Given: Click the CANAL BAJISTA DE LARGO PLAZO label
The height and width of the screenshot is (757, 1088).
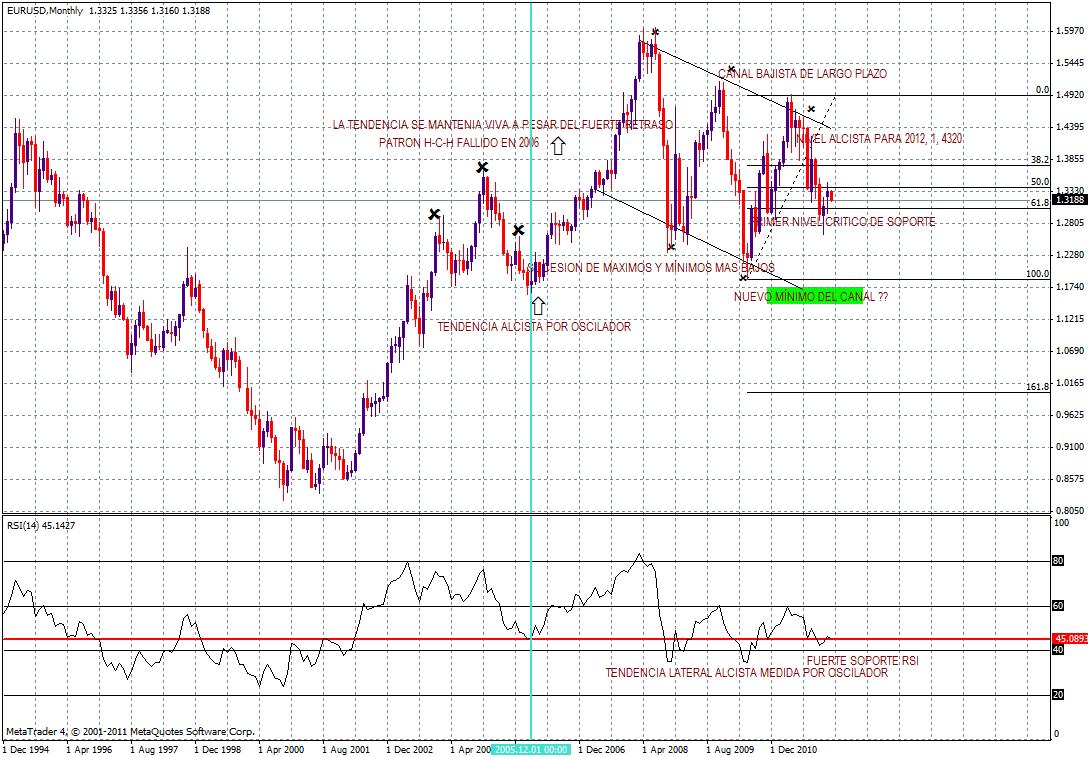Looking at the screenshot, I should (x=802, y=74).
